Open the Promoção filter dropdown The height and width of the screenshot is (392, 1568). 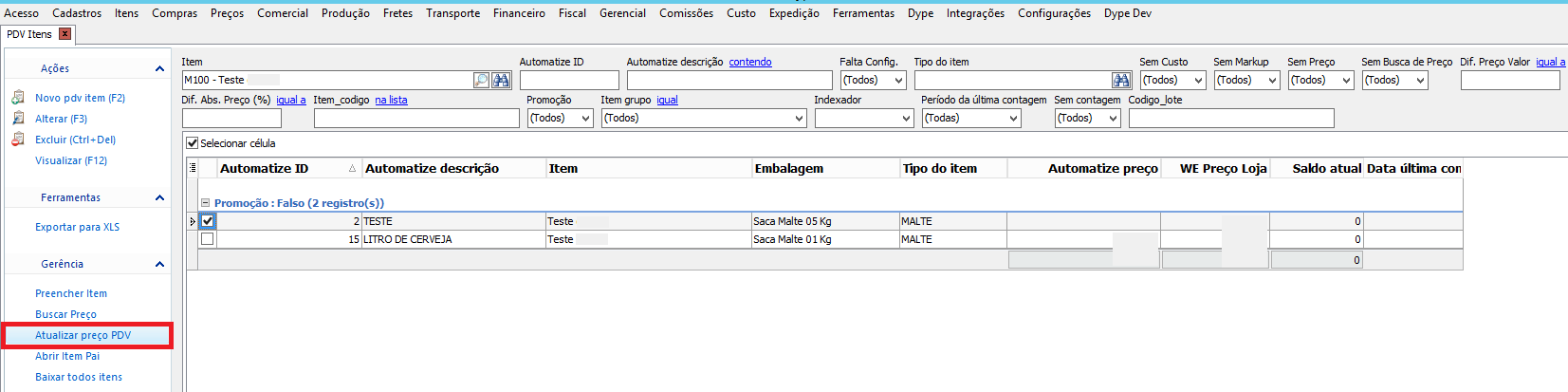[585, 119]
